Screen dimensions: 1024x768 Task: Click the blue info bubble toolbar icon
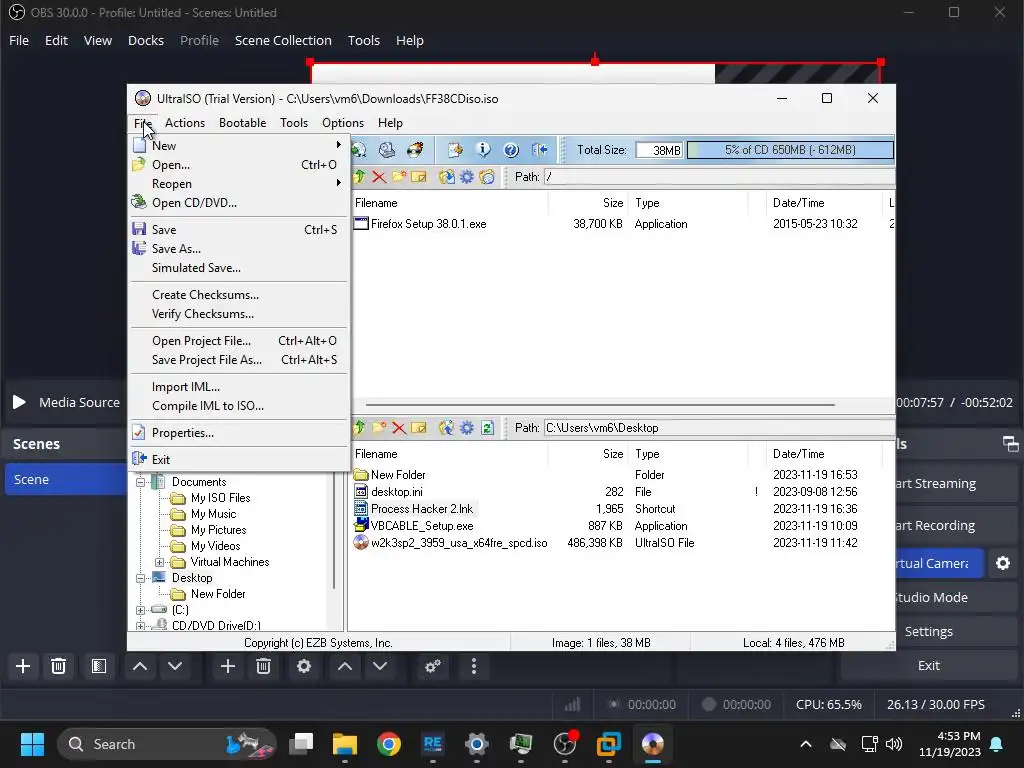coord(483,150)
